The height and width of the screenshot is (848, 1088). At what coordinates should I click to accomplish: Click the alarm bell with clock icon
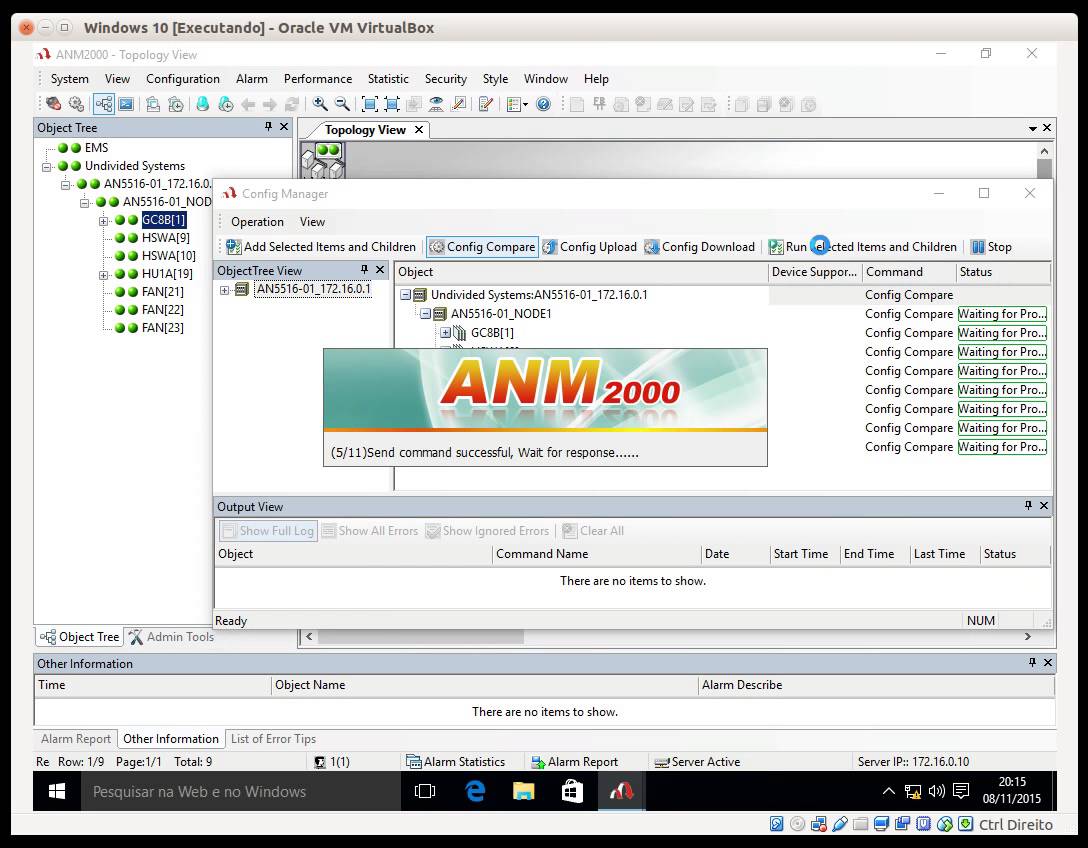coord(226,104)
